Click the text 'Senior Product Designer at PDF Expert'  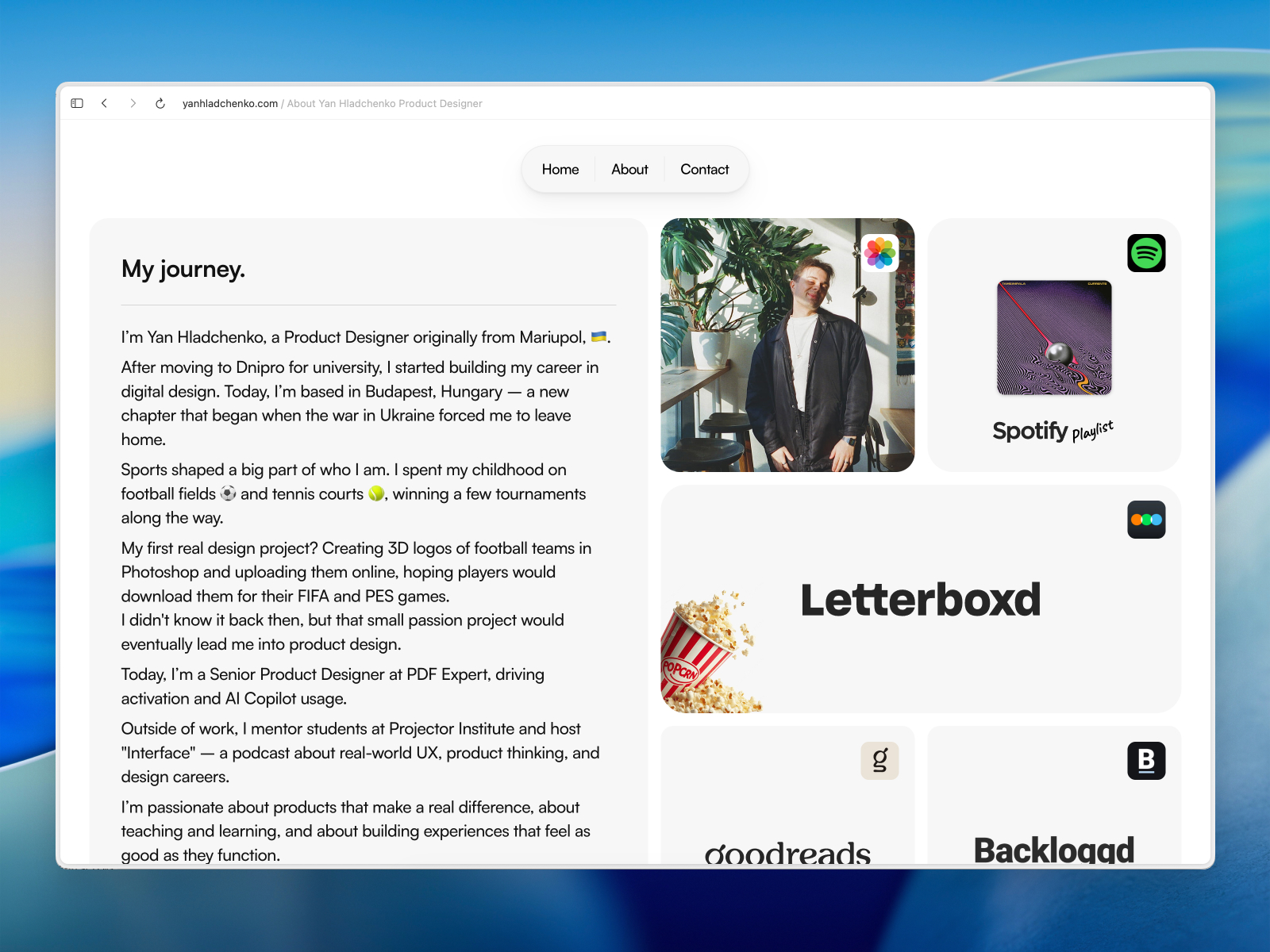[350, 674]
